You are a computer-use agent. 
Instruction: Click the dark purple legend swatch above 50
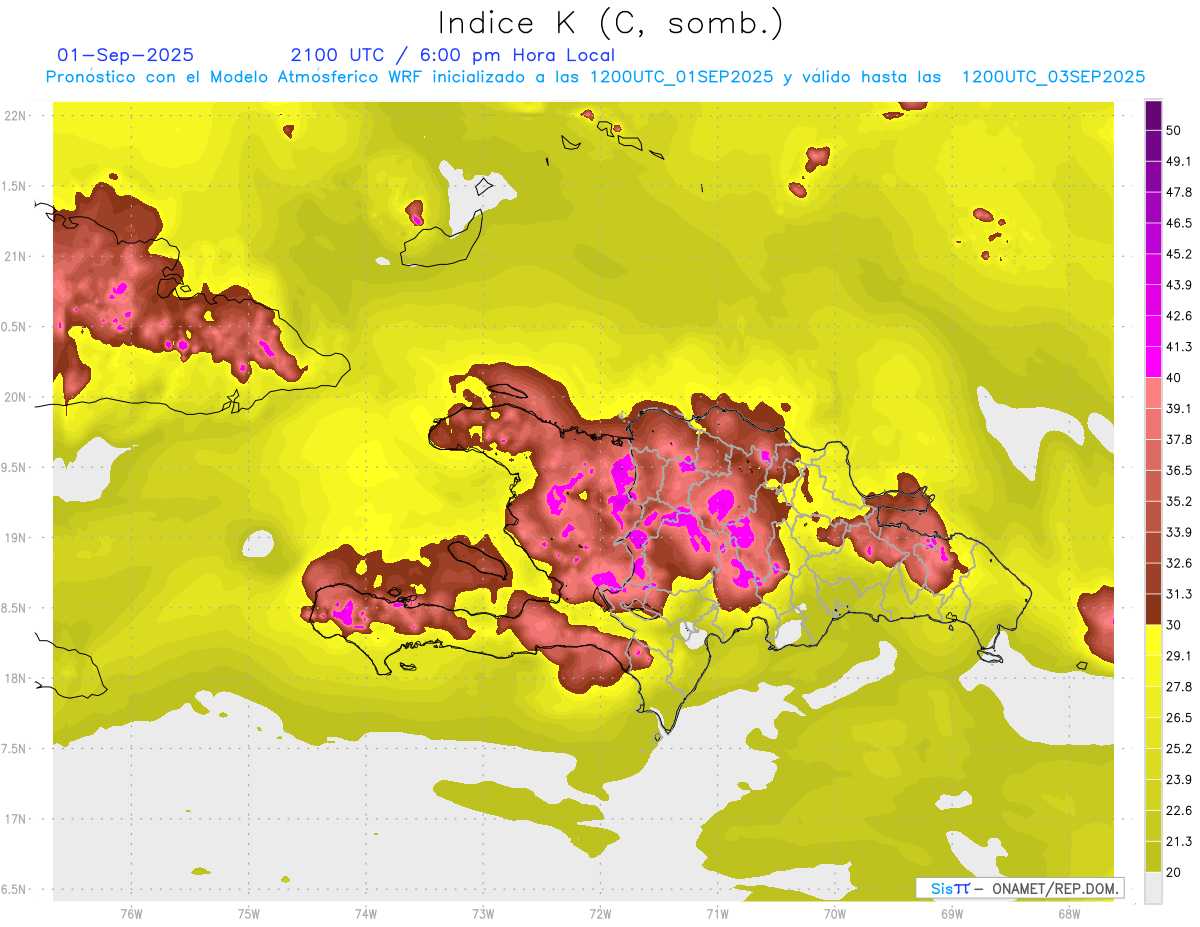1154,115
